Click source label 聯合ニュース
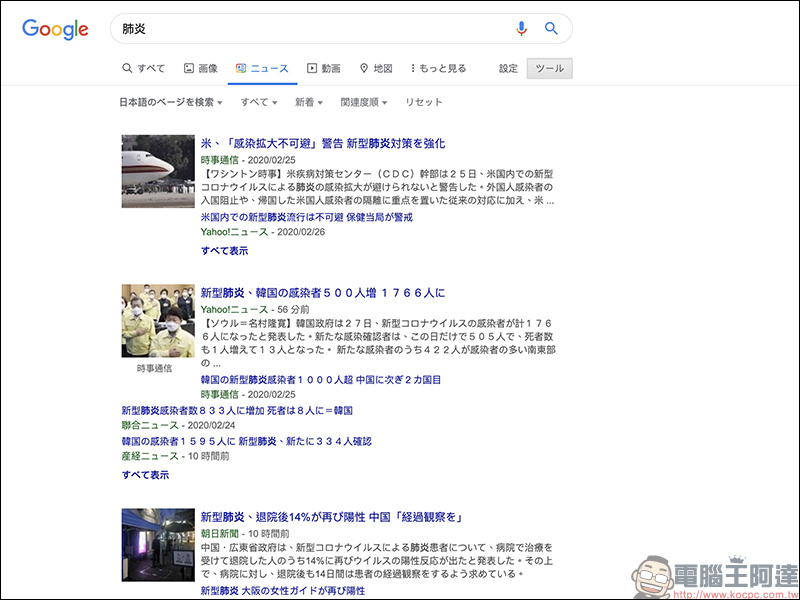This screenshot has width=800, height=600. [150, 426]
